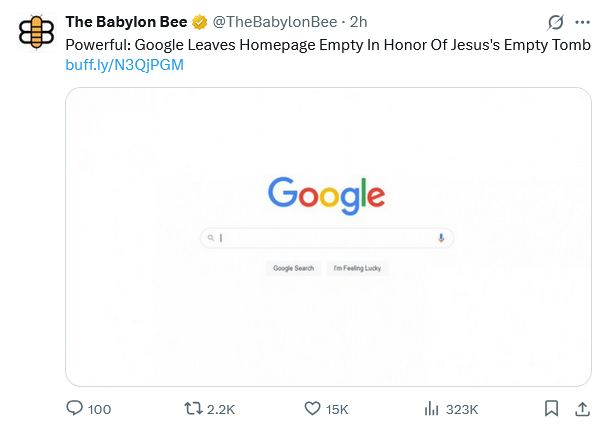Click the gold verified badge
This screenshot has height=431, width=609.
pyautogui.click(x=200, y=22)
